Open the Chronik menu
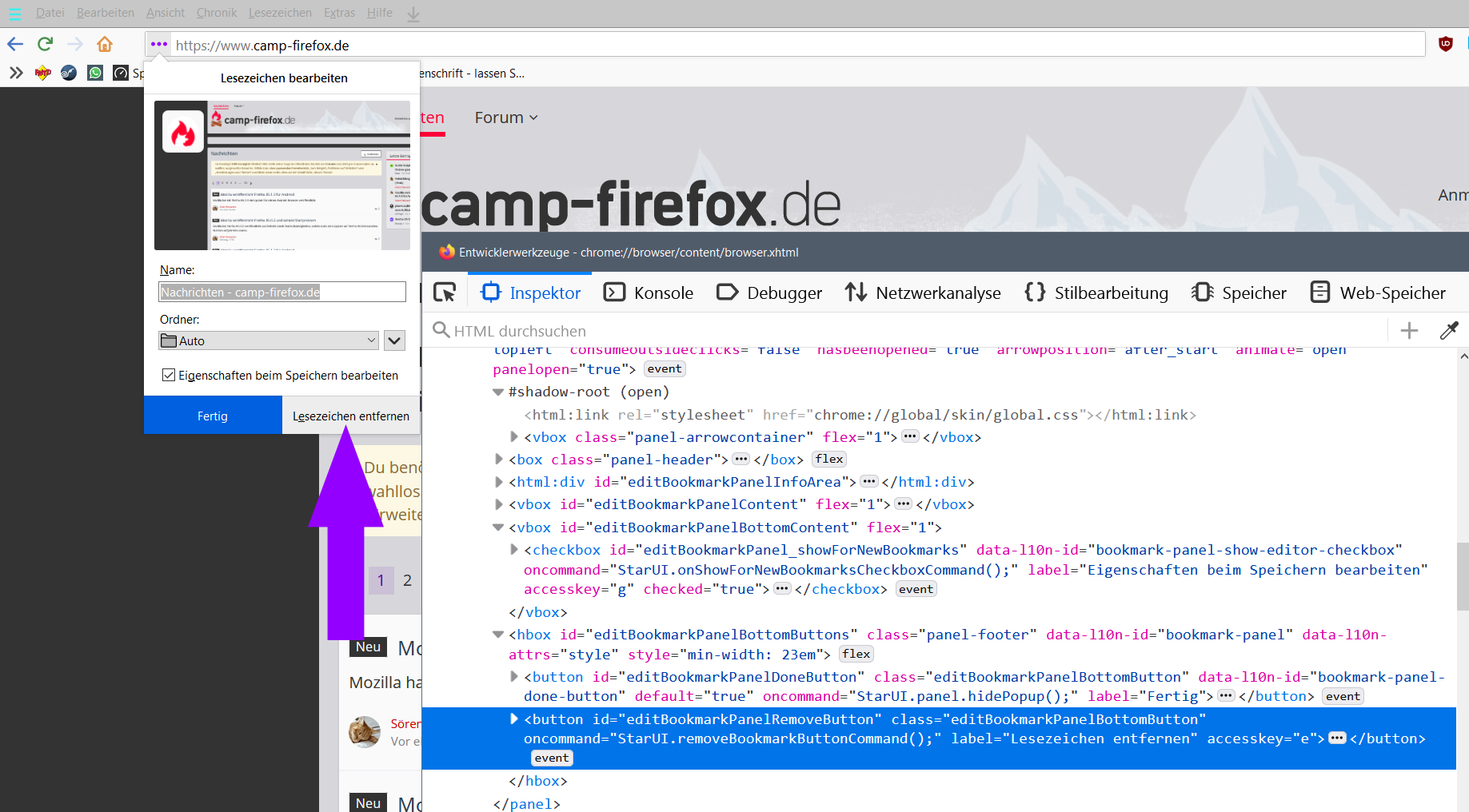The height and width of the screenshot is (812, 1469). (217, 13)
